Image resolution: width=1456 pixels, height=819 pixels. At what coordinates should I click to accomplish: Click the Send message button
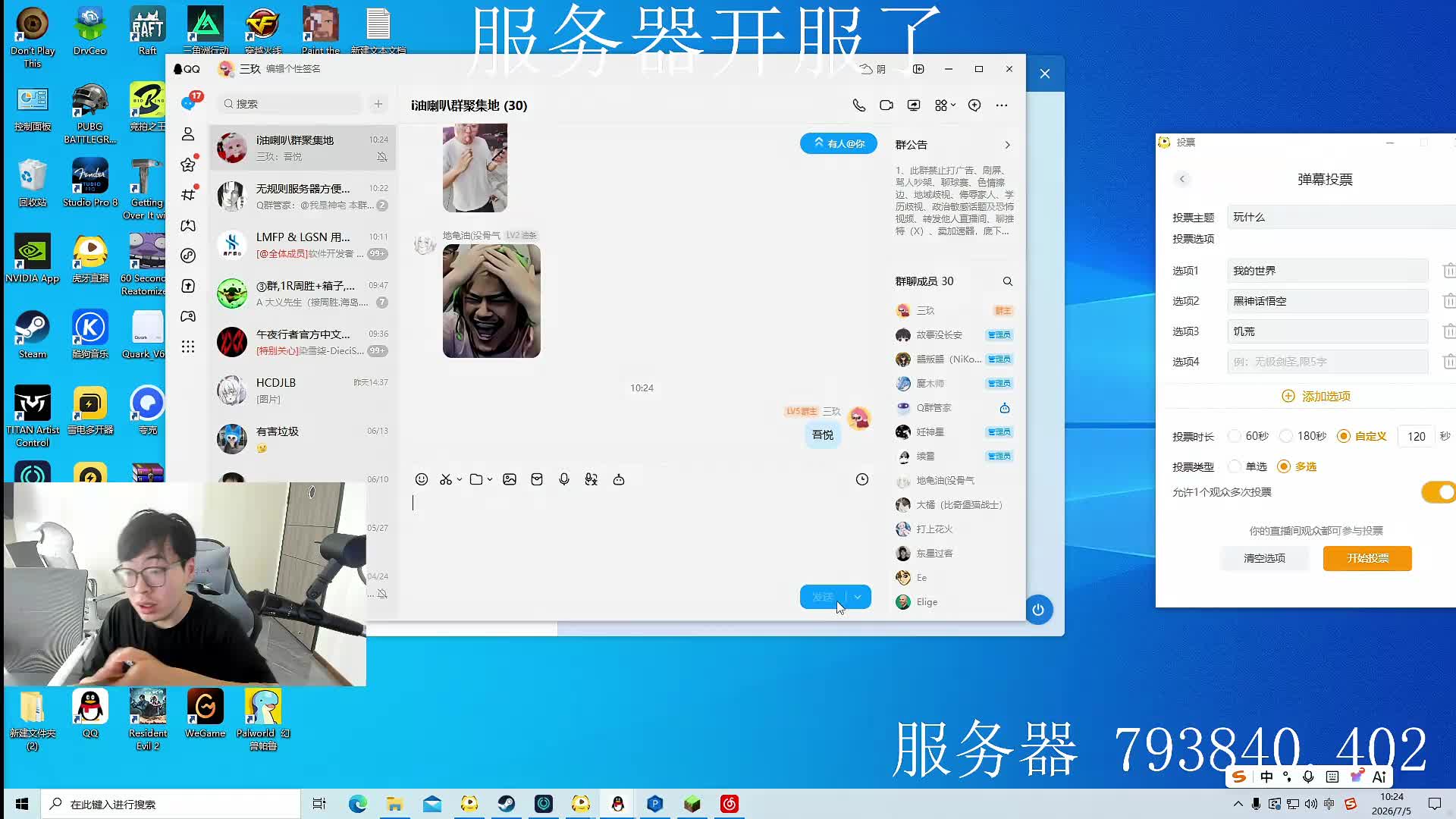pos(824,597)
